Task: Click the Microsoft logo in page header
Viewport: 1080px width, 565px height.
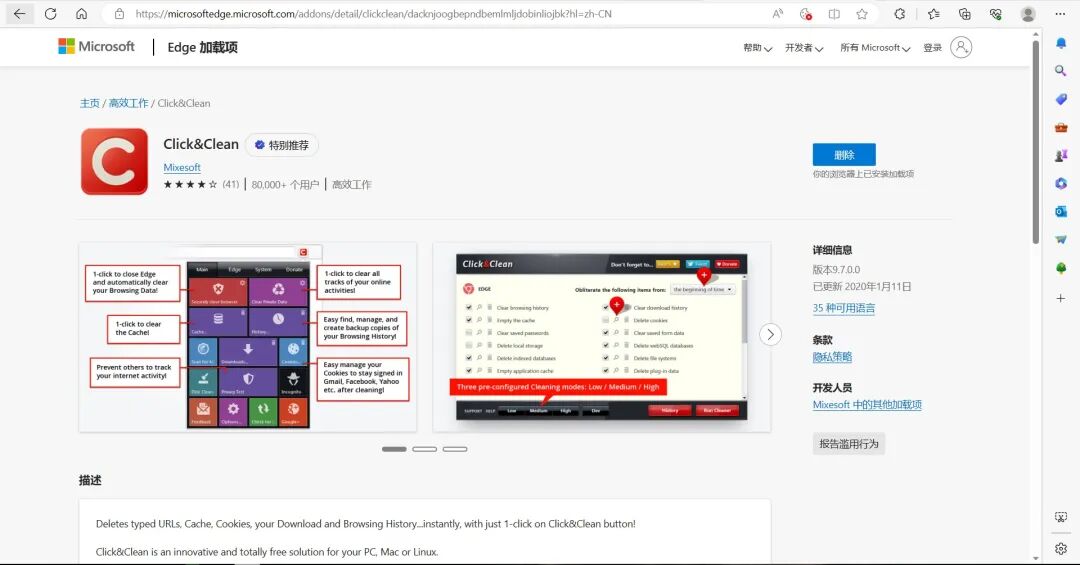Action: click(x=96, y=46)
